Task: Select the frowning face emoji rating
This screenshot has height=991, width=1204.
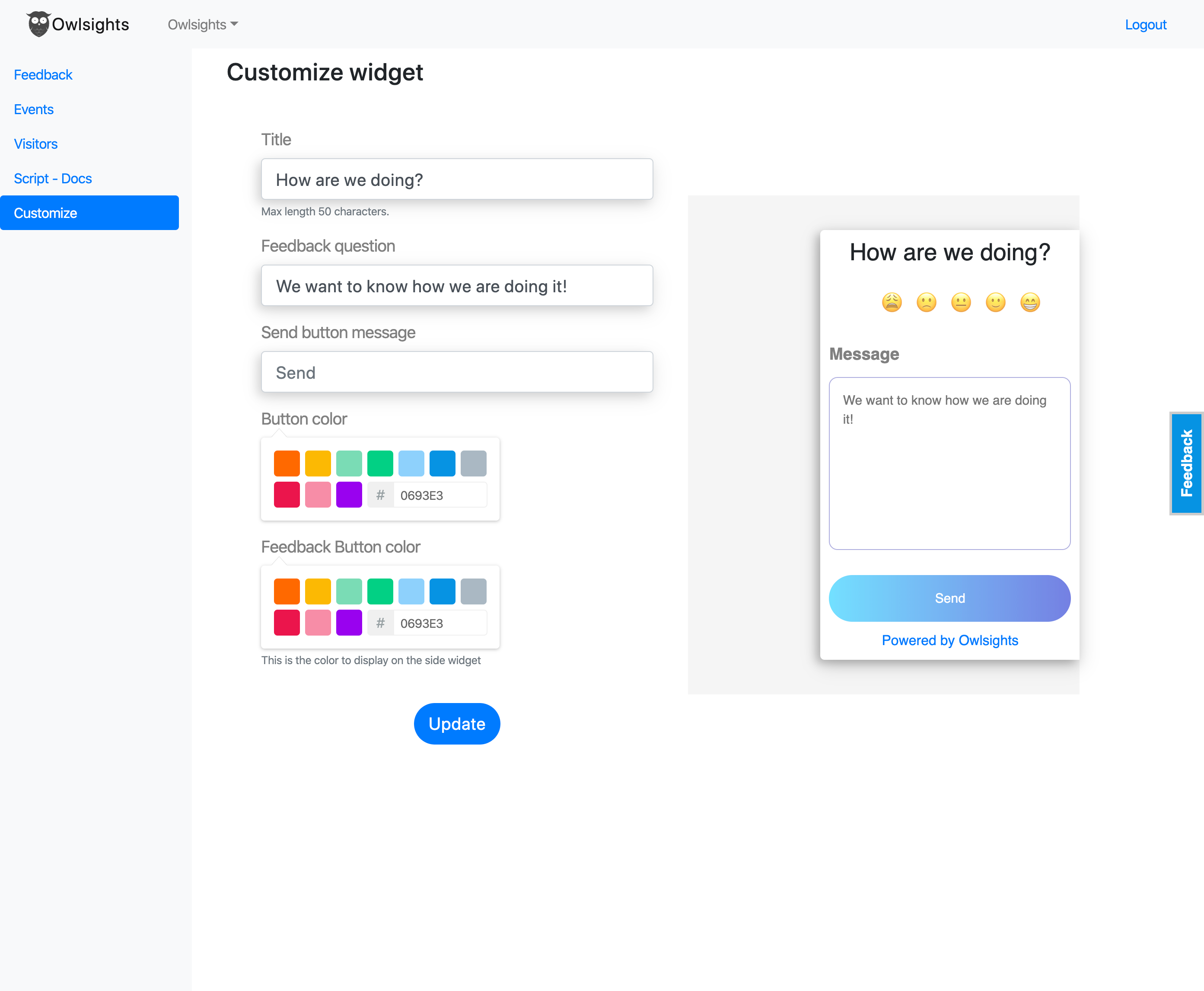Action: (926, 302)
